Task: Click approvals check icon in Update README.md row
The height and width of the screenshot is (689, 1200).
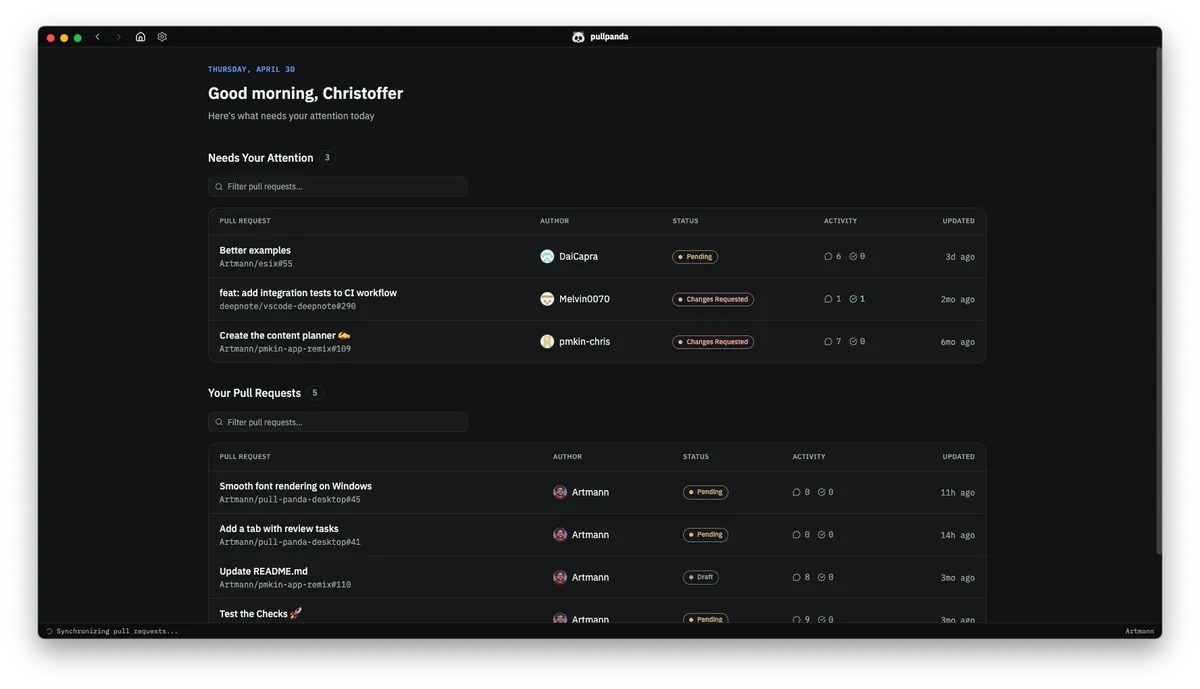Action: pos(821,577)
